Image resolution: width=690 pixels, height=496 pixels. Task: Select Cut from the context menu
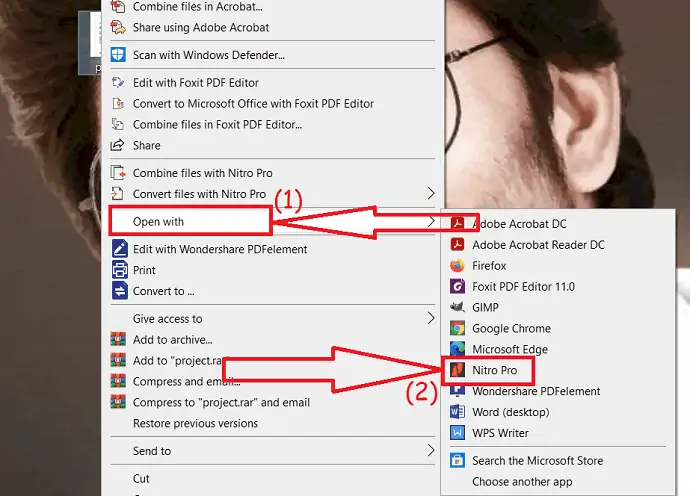tap(142, 479)
